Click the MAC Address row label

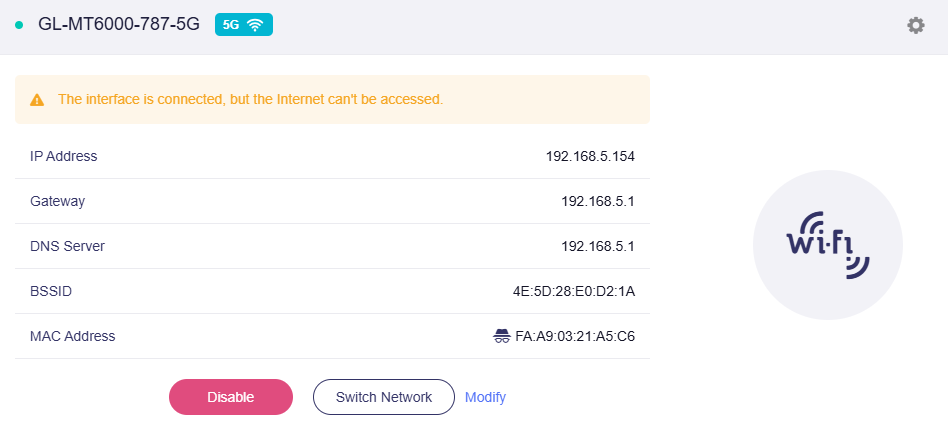pyautogui.click(x=73, y=336)
